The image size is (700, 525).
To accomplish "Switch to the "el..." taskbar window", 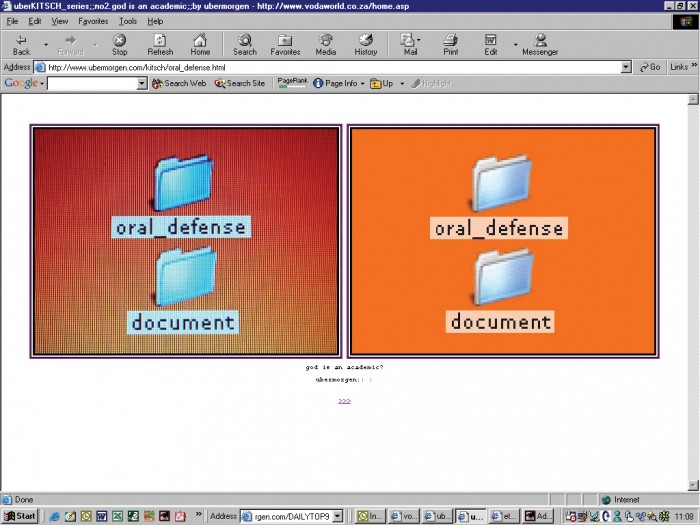I will (504, 517).
